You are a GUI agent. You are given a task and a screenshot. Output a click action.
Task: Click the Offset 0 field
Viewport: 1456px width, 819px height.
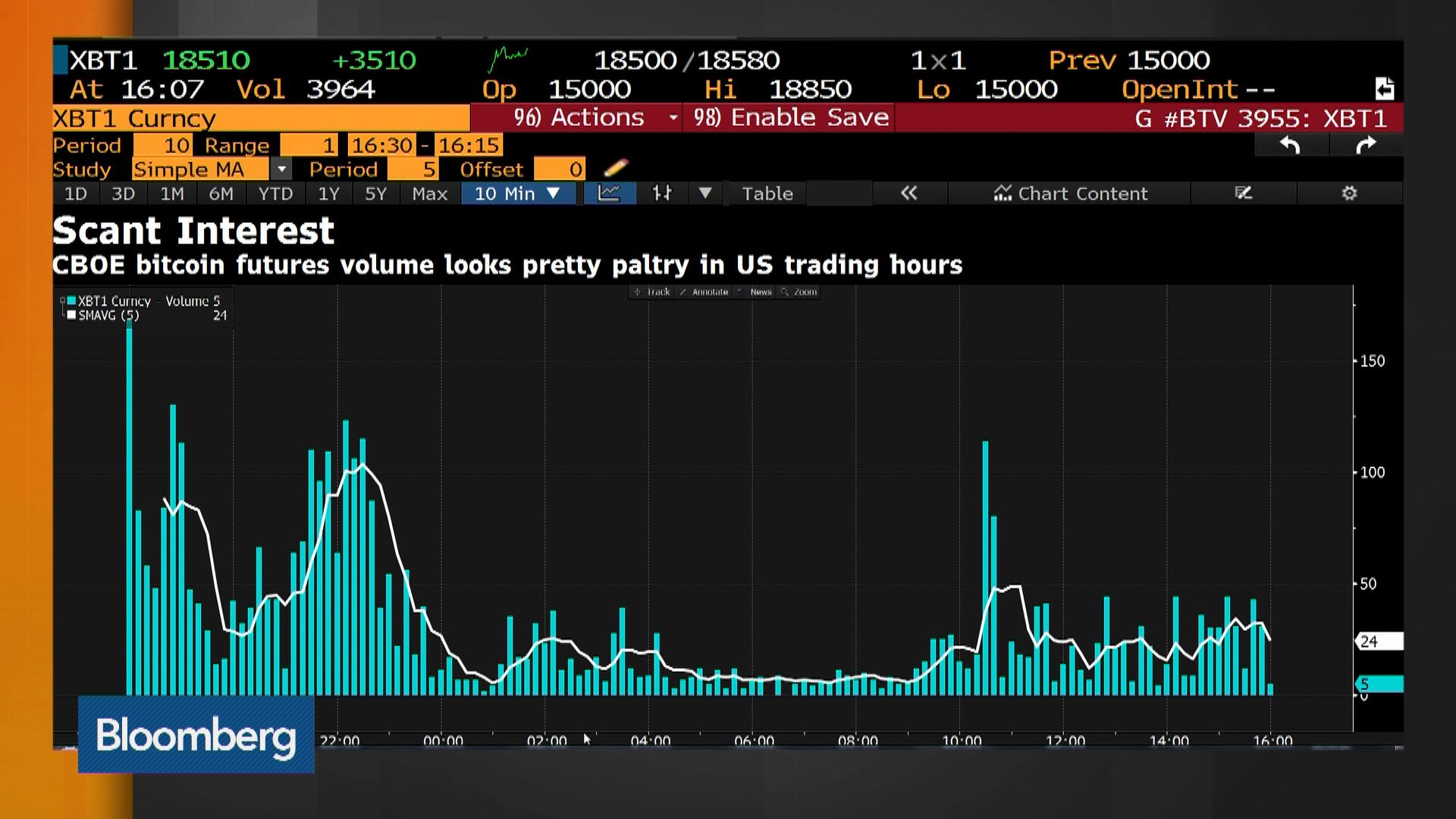point(559,169)
